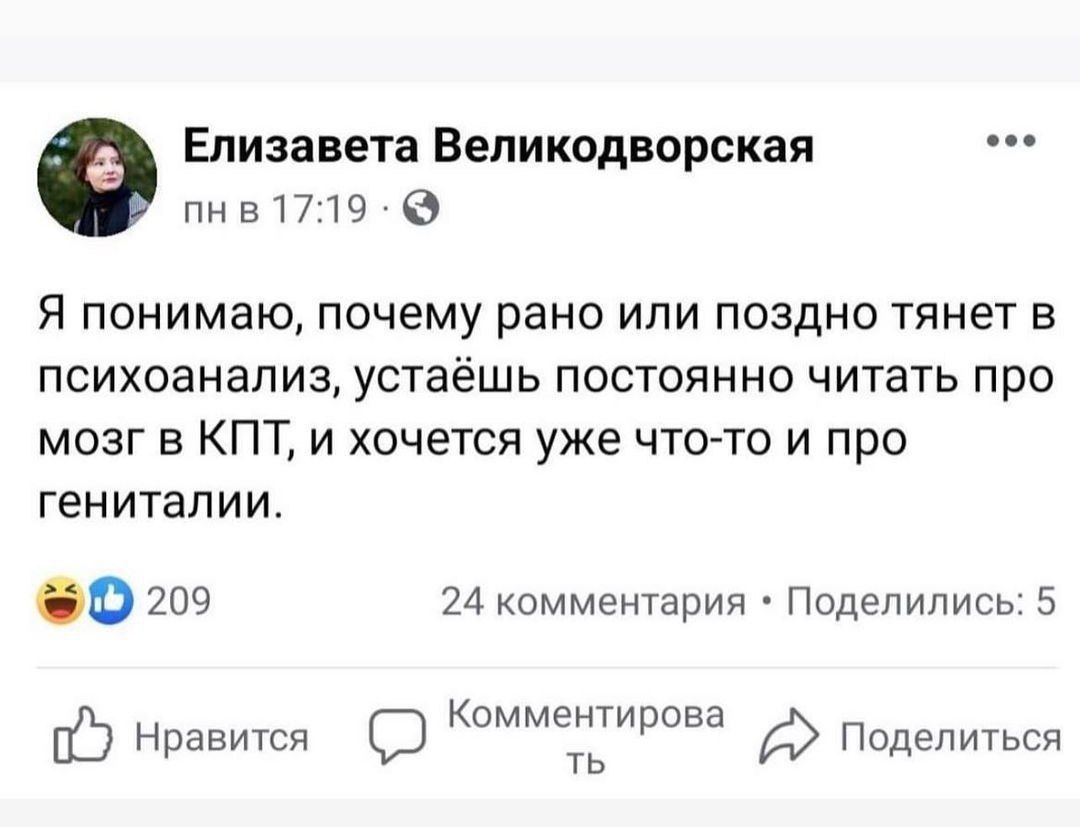This screenshot has width=1080, height=827.
Task: Click the divider line above the action buttons
Action: coord(540,664)
